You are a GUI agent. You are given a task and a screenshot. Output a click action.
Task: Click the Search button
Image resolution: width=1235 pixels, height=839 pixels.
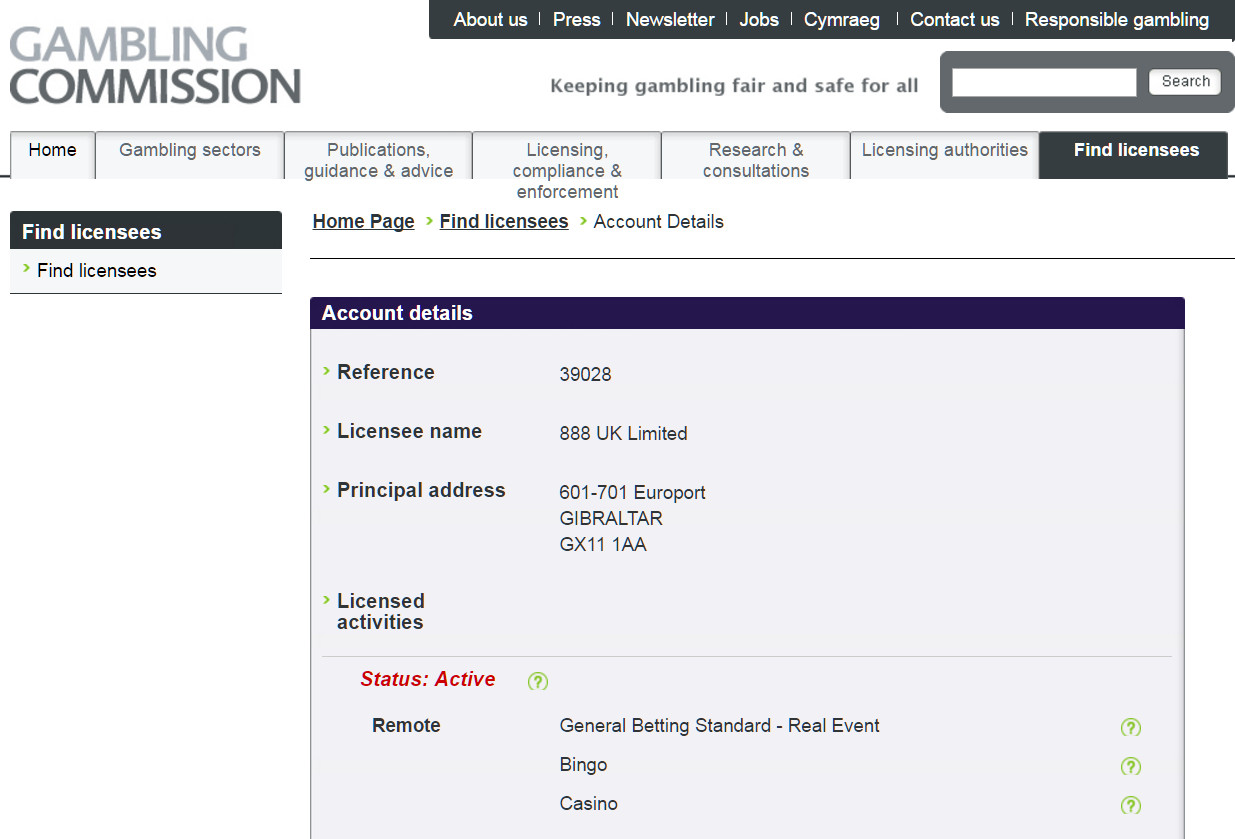click(x=1184, y=81)
